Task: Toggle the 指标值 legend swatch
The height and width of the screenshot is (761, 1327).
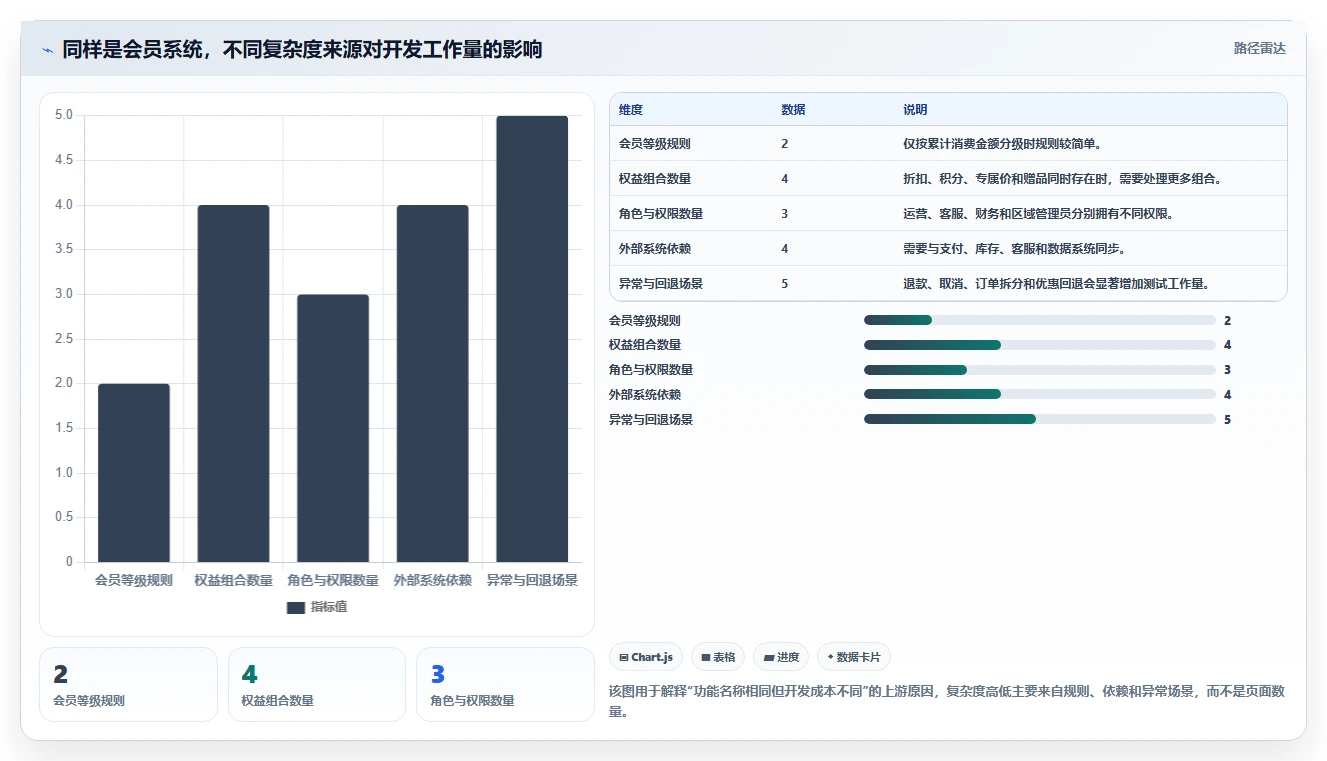Action: click(295, 607)
